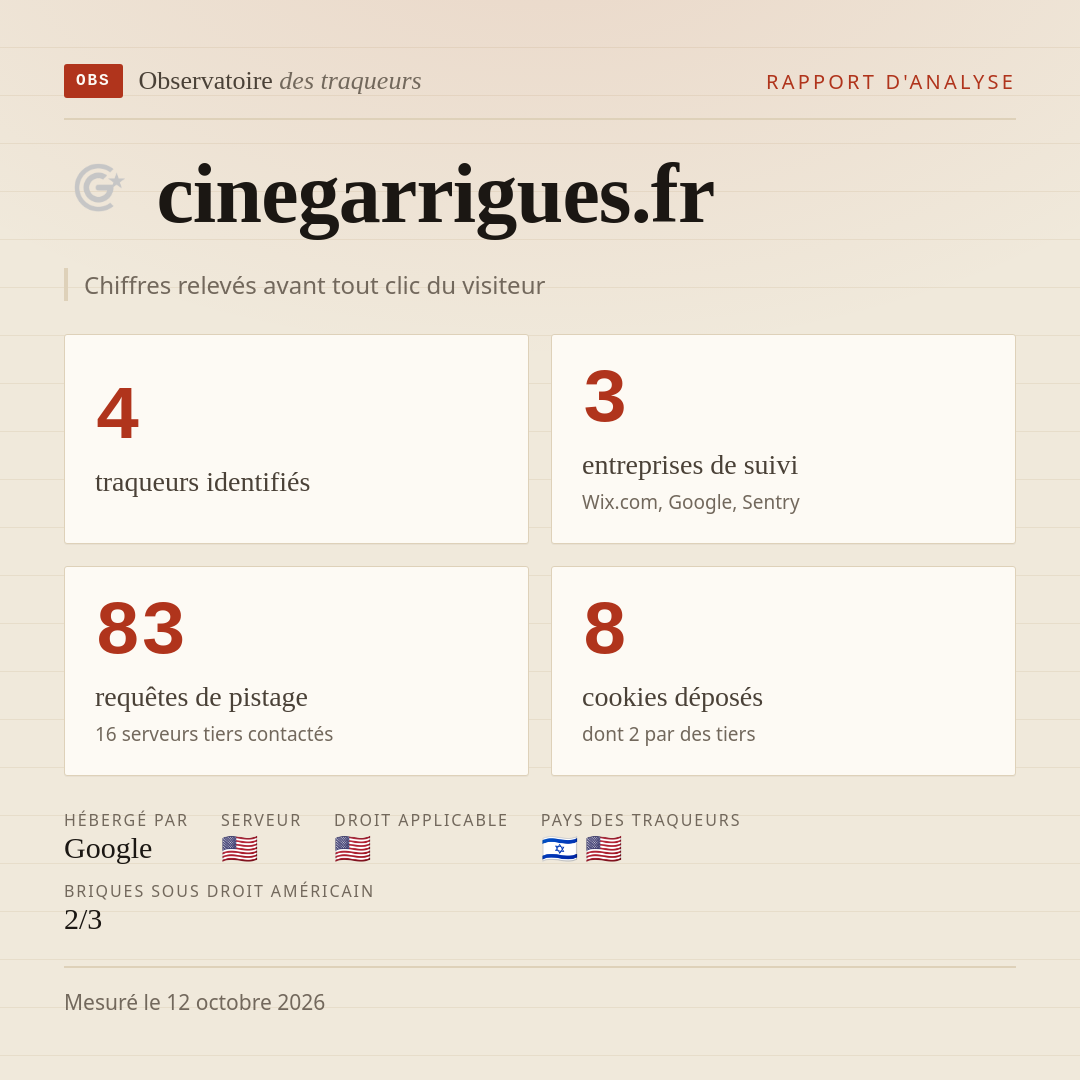Open the 4 traqueurs identifiés card
Image resolution: width=1080 pixels, height=1080 pixels.
click(296, 439)
